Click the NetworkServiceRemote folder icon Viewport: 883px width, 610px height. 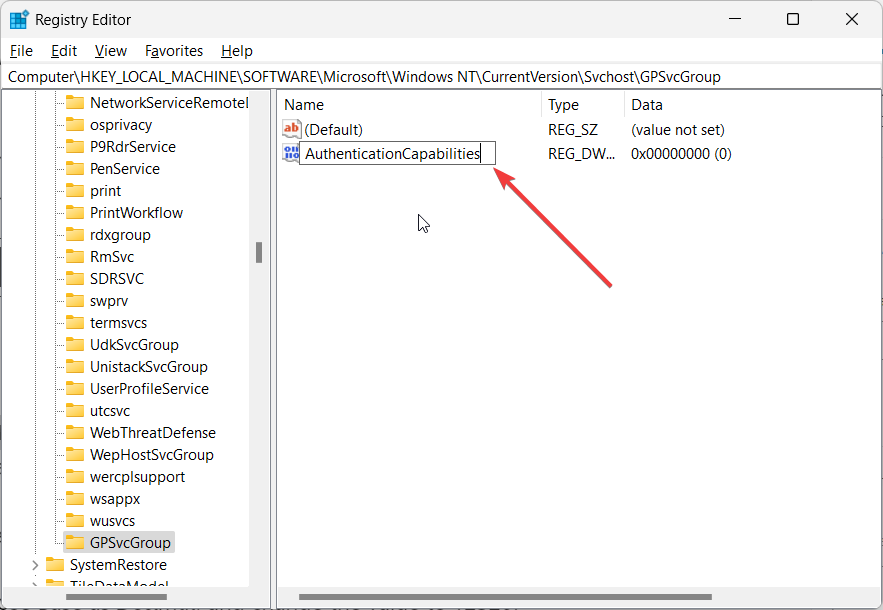coord(74,103)
